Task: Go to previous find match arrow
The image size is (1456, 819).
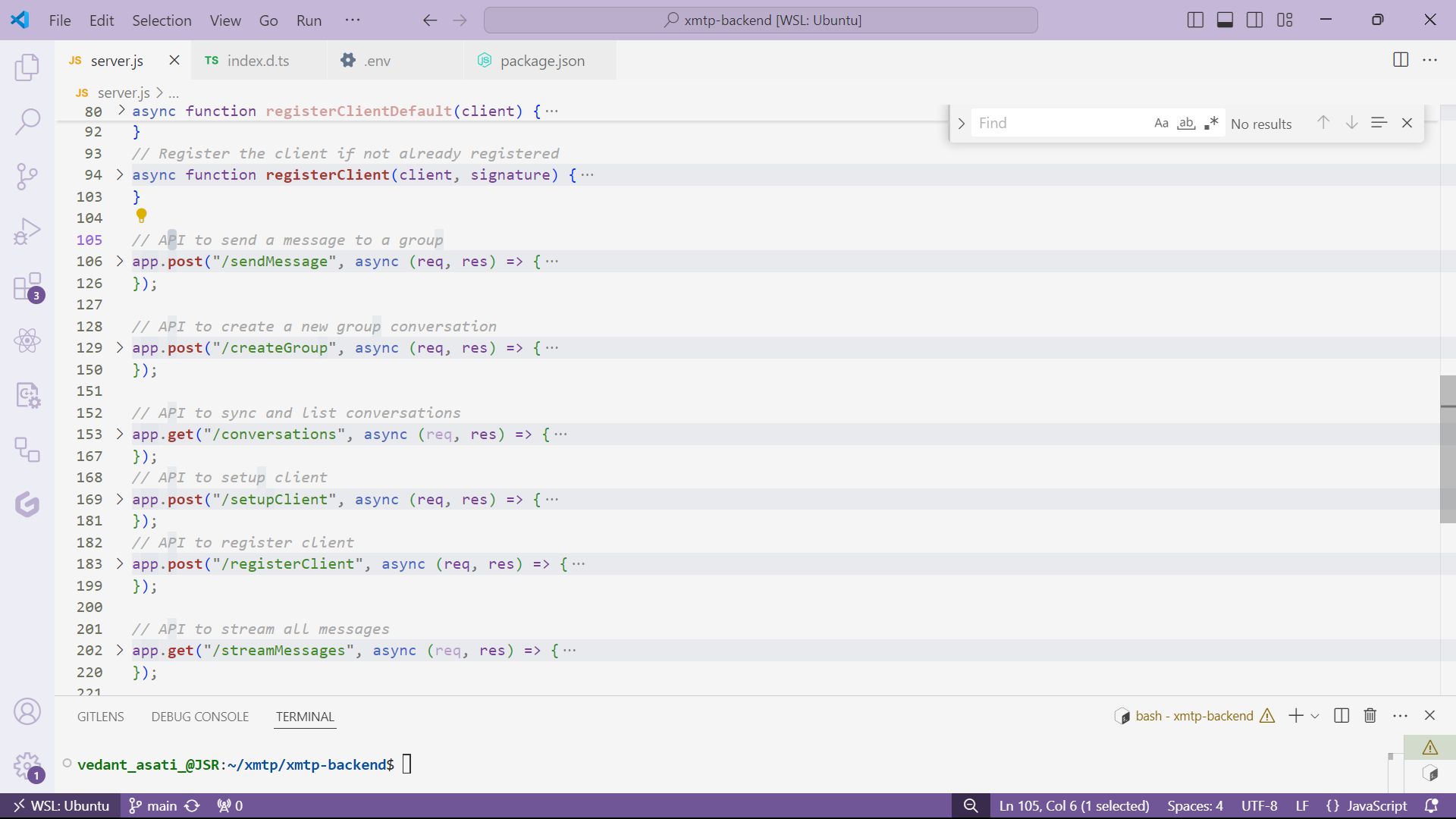Action: coord(1323,123)
